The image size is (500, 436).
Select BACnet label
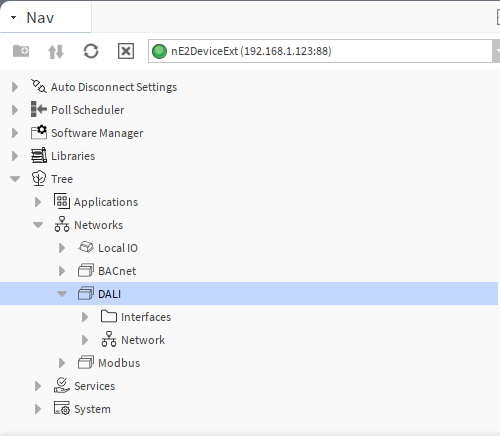(x=117, y=271)
